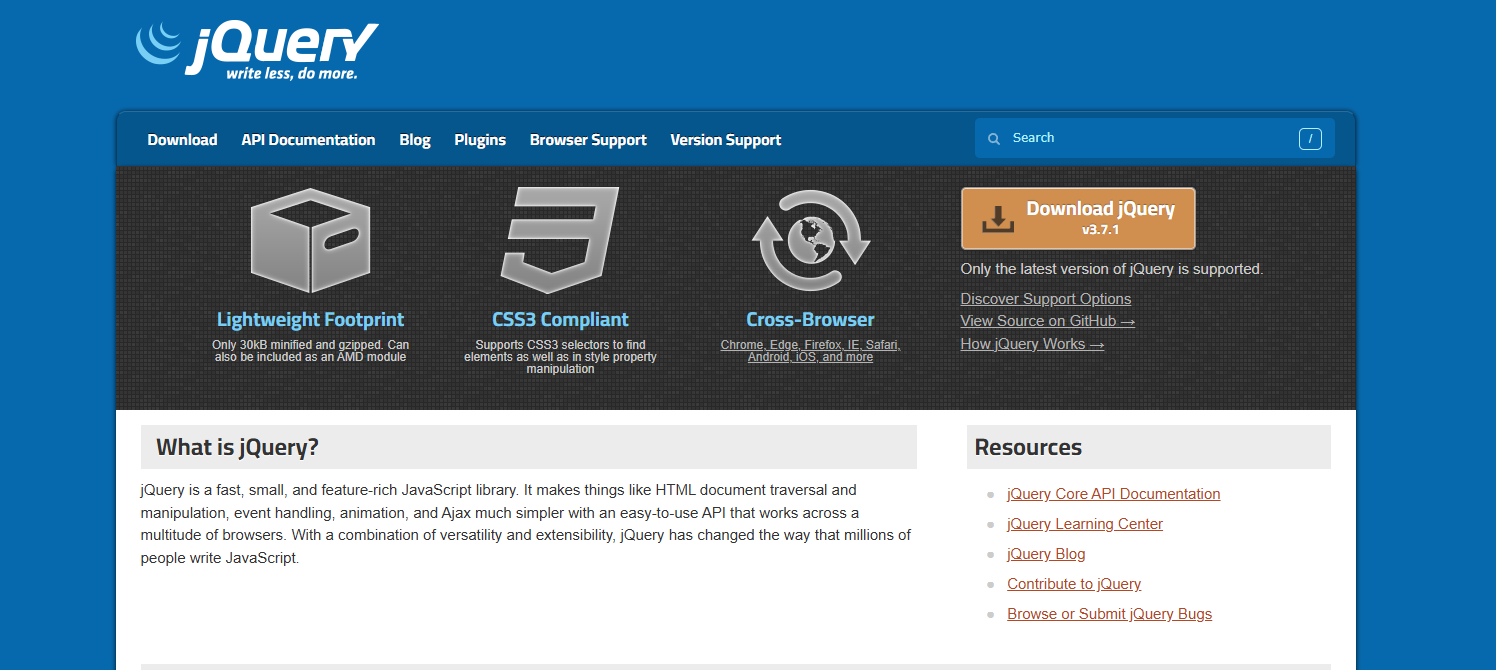The image size is (1496, 670).
Task: Open the Download menu item
Action: click(x=182, y=140)
